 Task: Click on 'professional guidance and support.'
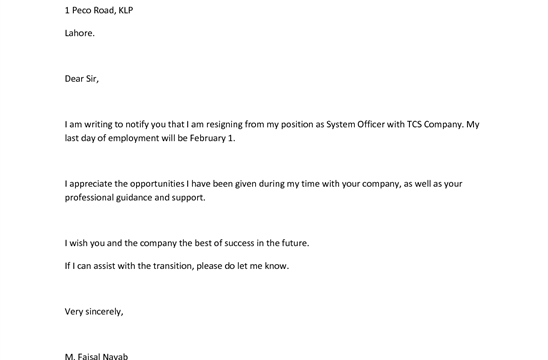click(x=135, y=197)
